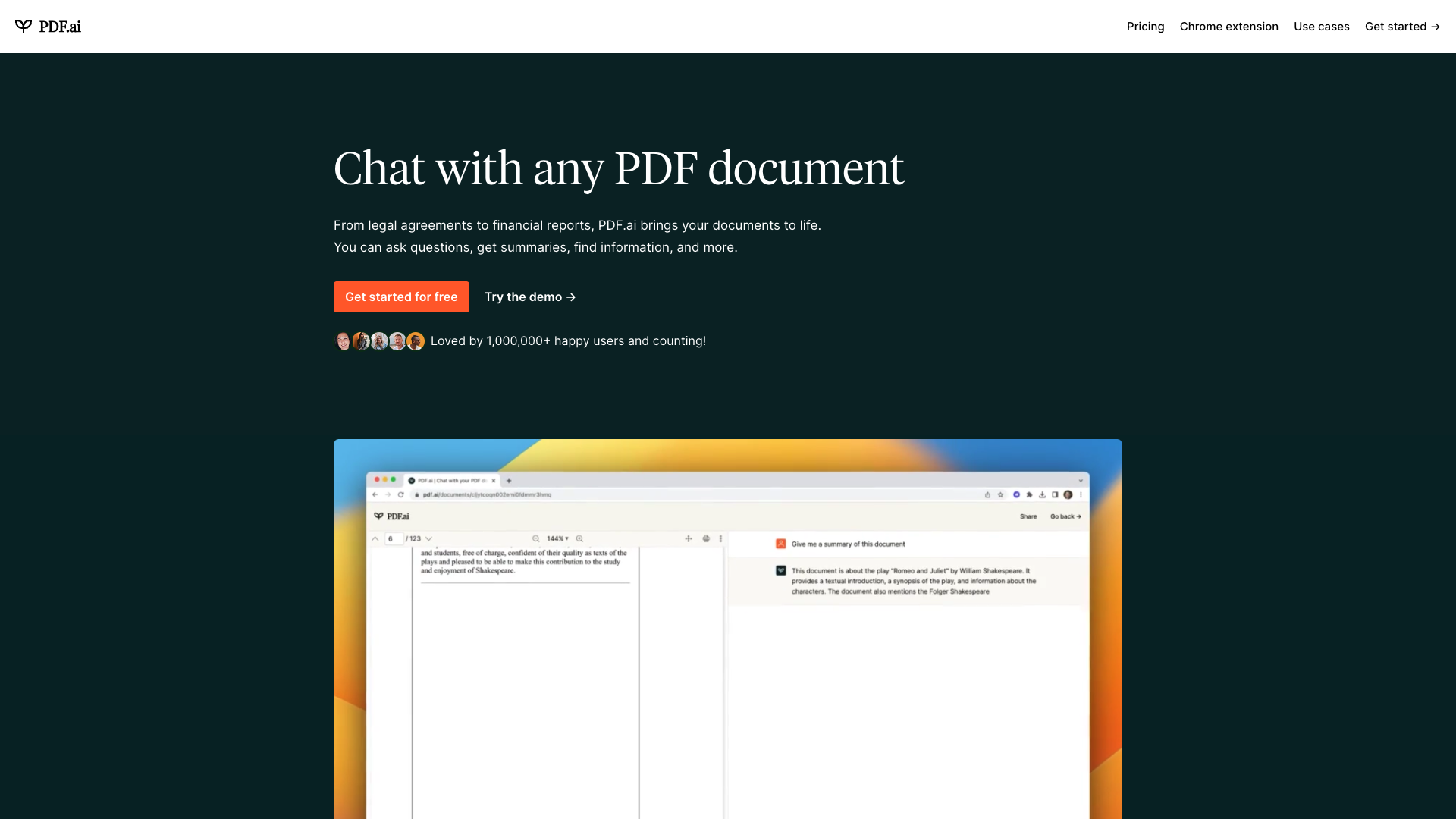
Task: Open the Pricing page
Action: (1145, 27)
